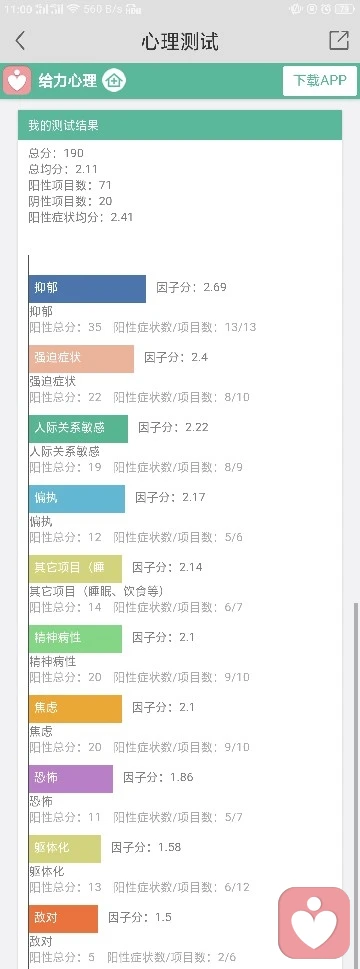Image resolution: width=360 pixels, height=969 pixels.
Task: Tap the green 人际关系敏感 bar
Action: coord(78,428)
